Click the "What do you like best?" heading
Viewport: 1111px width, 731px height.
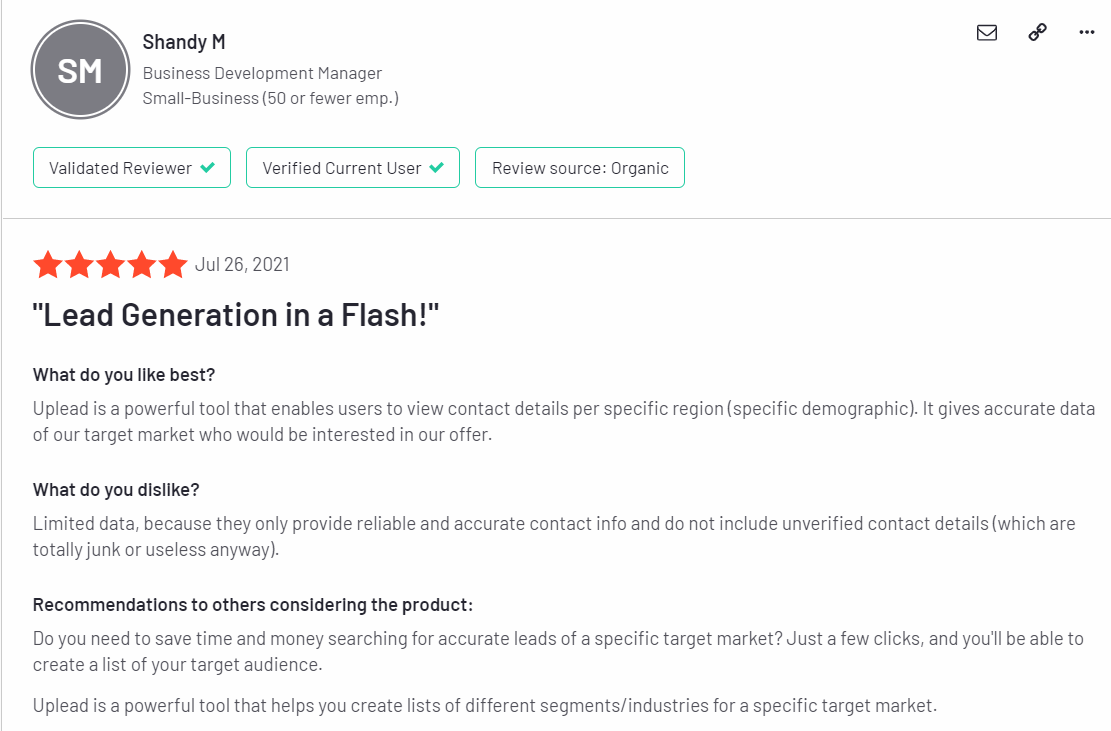pyautogui.click(x=124, y=375)
